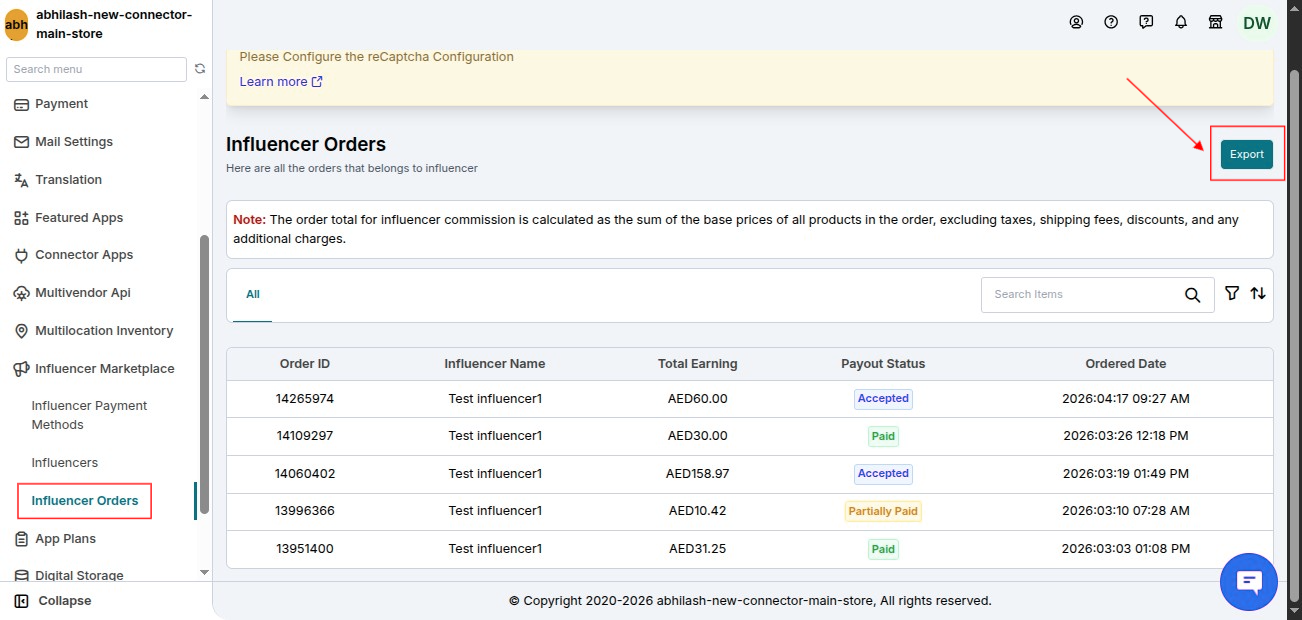The width and height of the screenshot is (1302, 620).
Task: Click the magnifier icon in Search Items
Action: (x=1192, y=295)
